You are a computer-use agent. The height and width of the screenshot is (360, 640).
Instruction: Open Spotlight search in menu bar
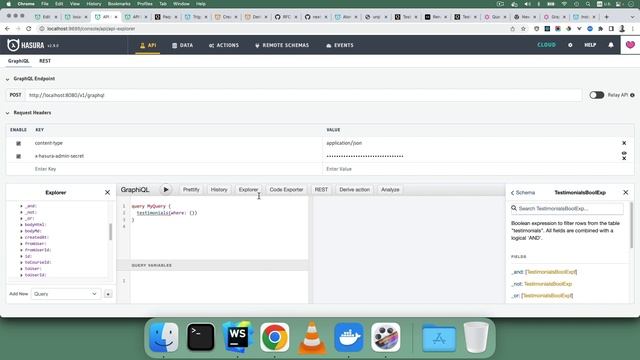pos(588,4)
